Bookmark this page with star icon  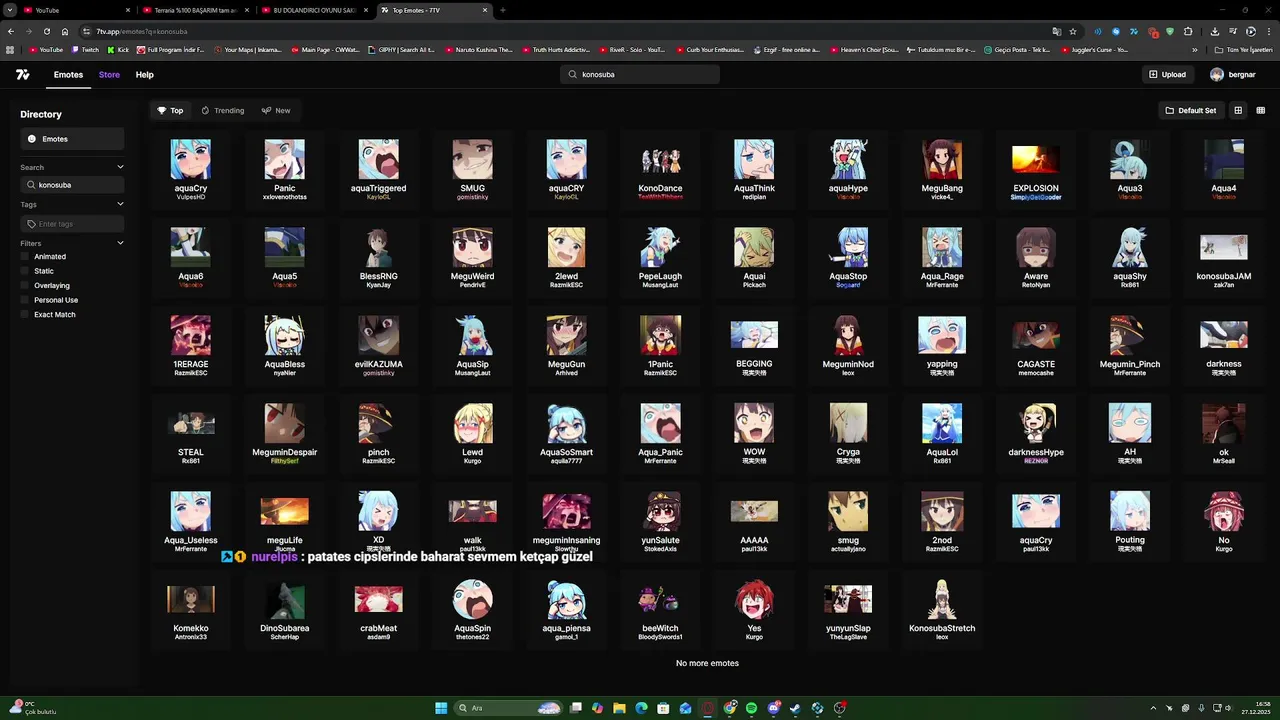[x=1073, y=31]
